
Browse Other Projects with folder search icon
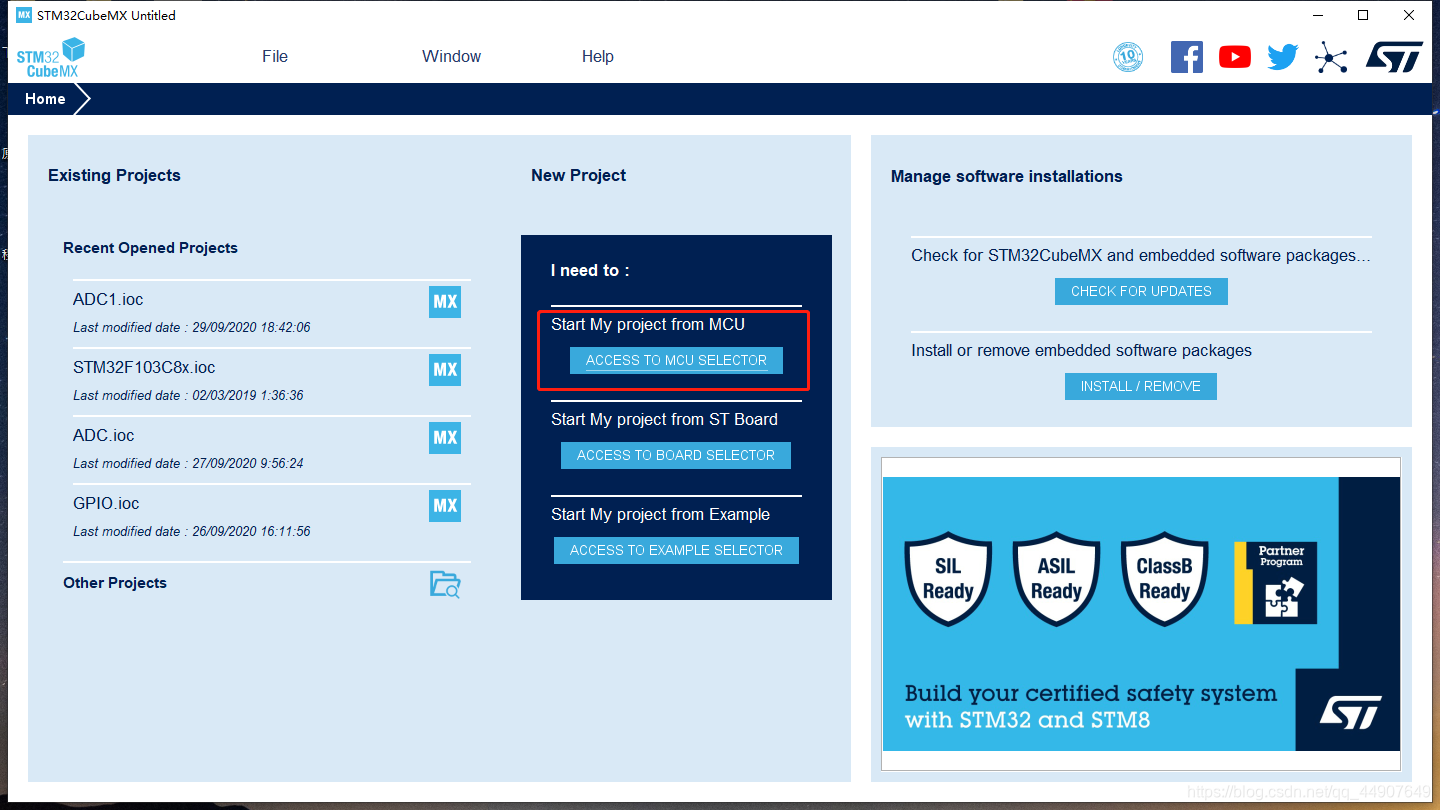point(445,584)
